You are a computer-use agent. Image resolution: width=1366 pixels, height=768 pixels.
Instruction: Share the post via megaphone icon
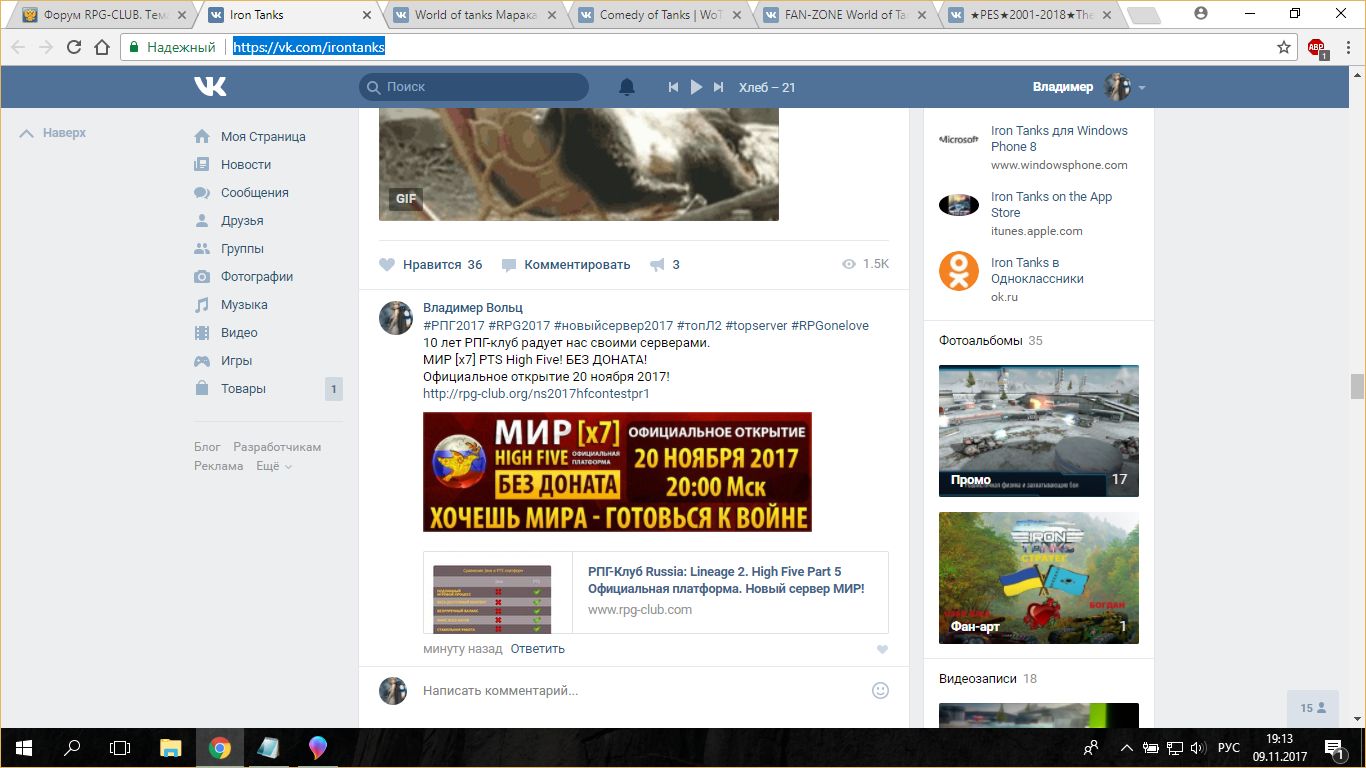(657, 265)
